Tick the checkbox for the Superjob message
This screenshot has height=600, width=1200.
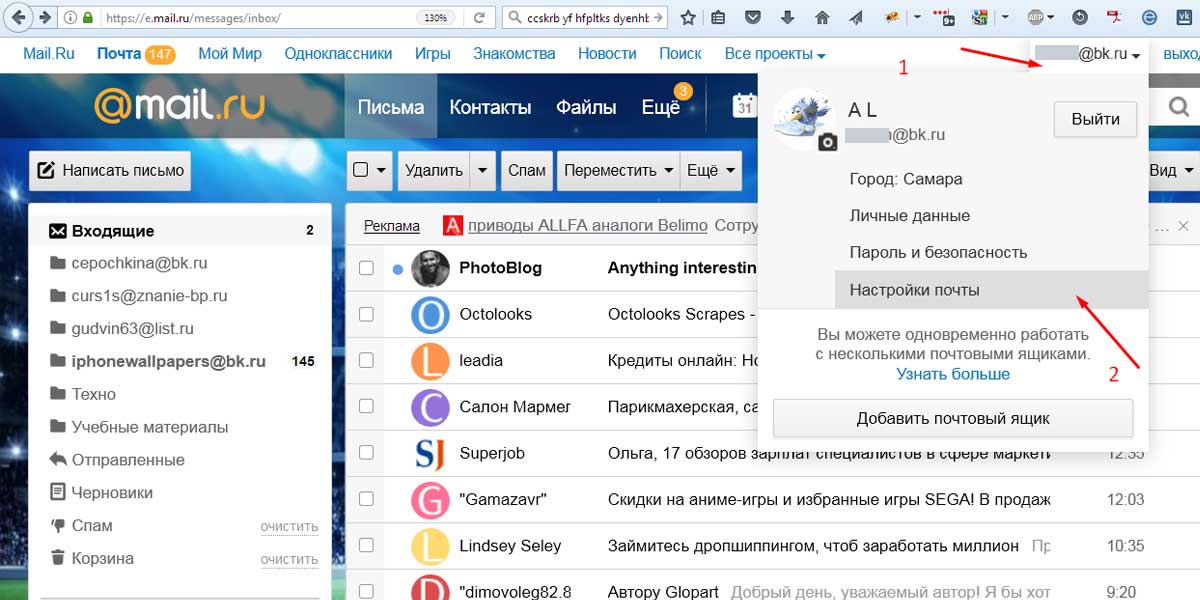[366, 453]
